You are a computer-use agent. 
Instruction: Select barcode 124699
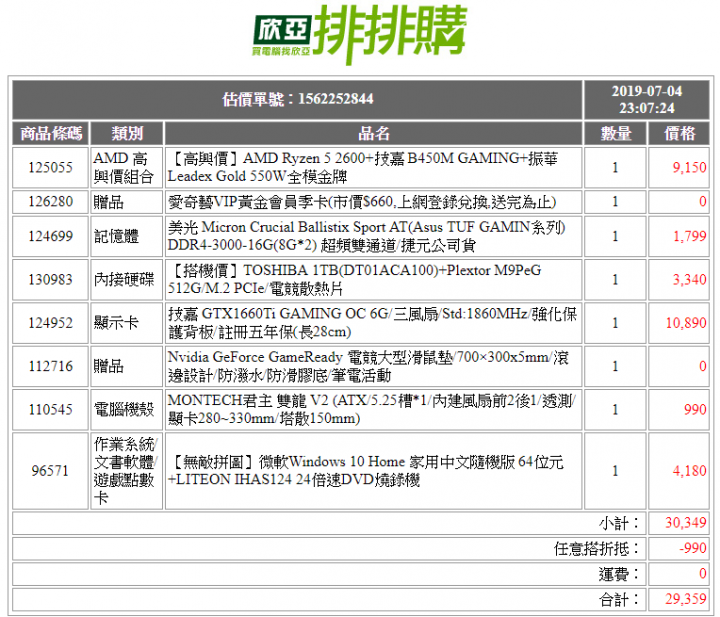click(x=51, y=236)
